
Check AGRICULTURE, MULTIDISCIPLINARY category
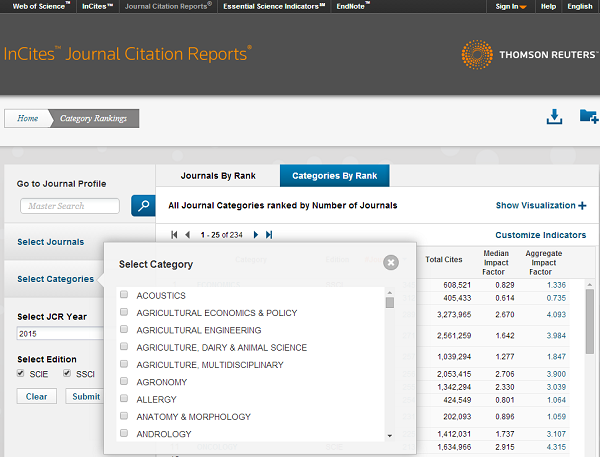pos(124,364)
